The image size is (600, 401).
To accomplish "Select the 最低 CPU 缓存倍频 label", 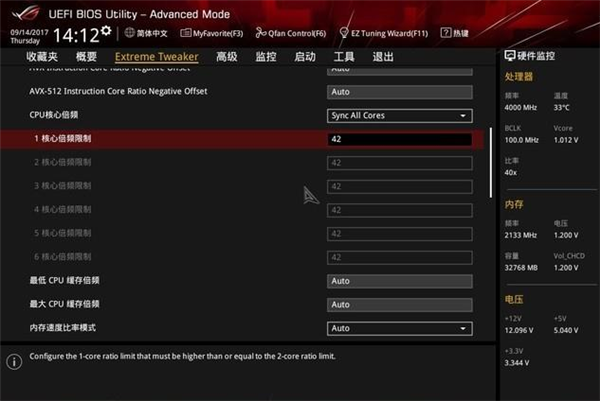I will point(64,280).
